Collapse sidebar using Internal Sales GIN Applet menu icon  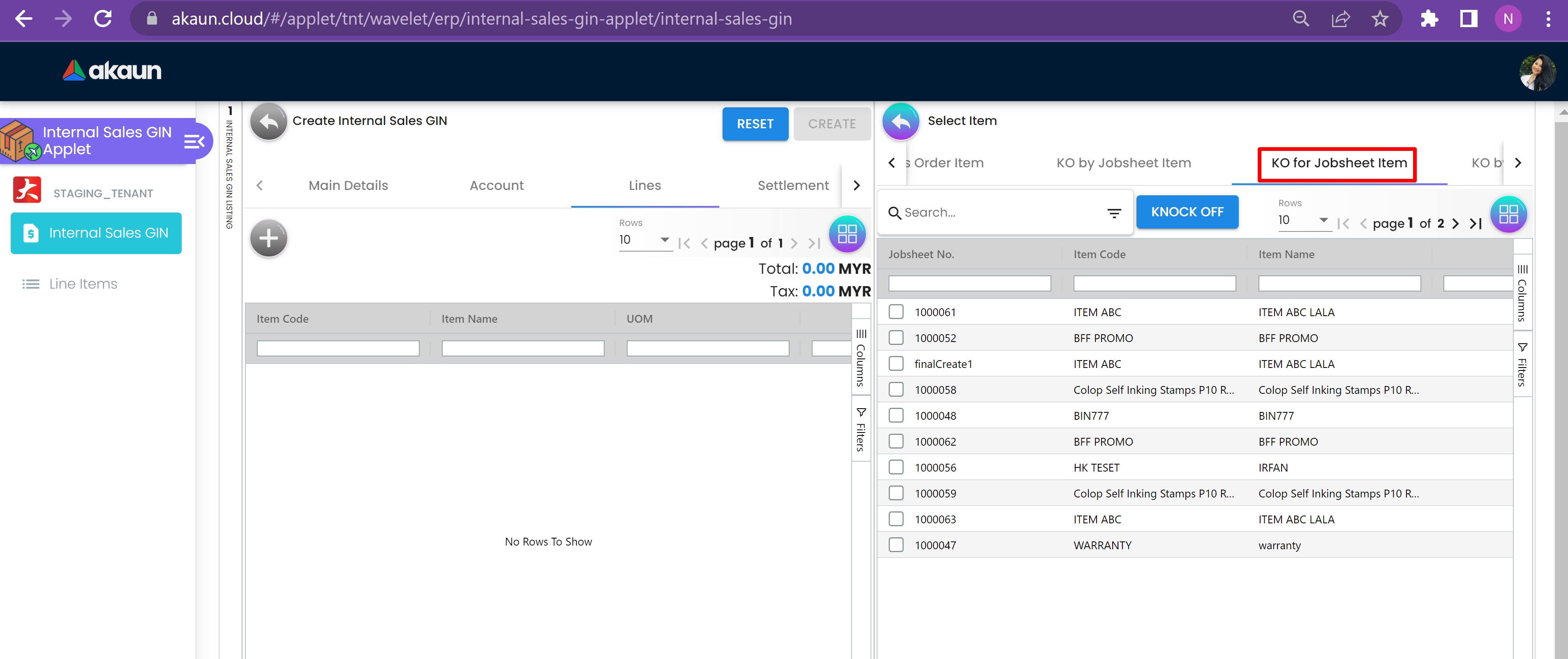[x=194, y=141]
